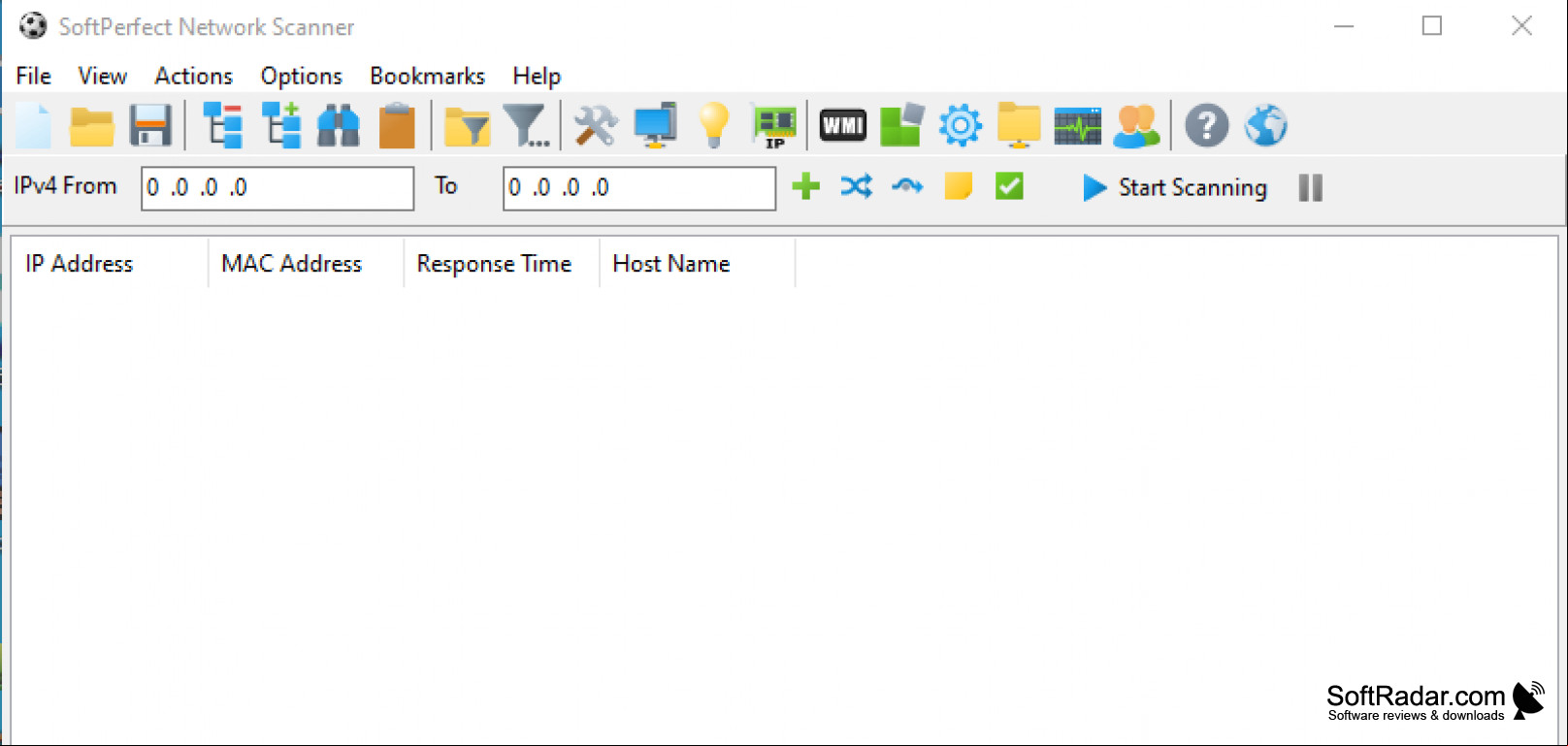Click the network card IP icon
1568x746 pixels.
pyautogui.click(x=774, y=127)
